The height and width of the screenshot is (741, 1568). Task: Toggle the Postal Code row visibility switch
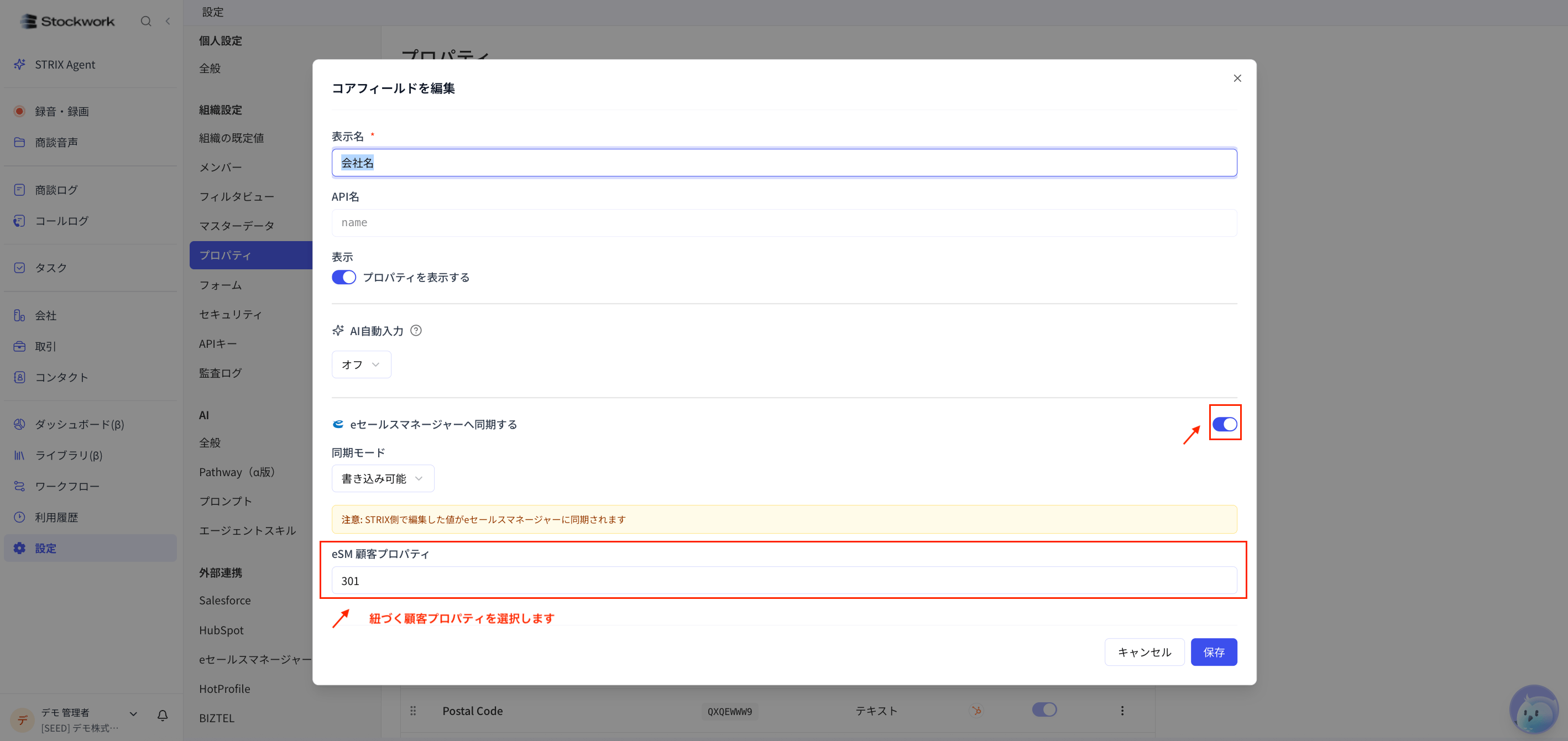coord(1044,709)
